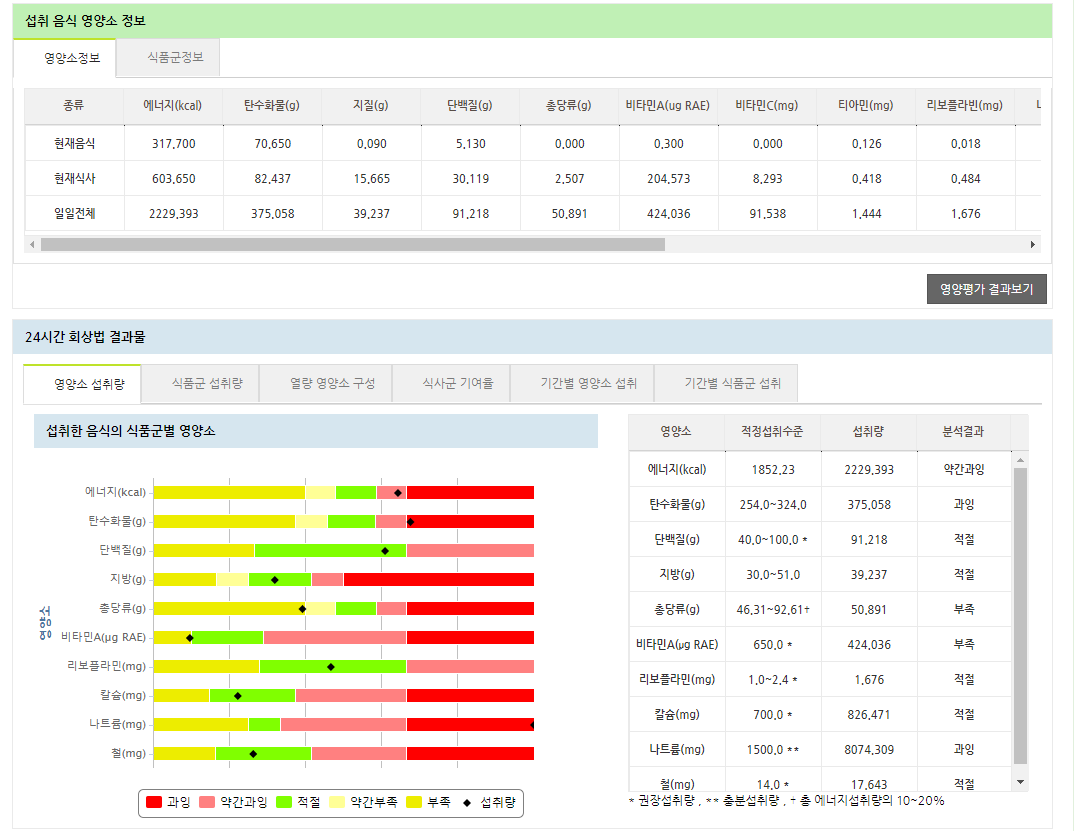Toggle the green 적절 legend swatch
Image resolution: width=1077 pixels, height=831 pixels.
pos(283,802)
